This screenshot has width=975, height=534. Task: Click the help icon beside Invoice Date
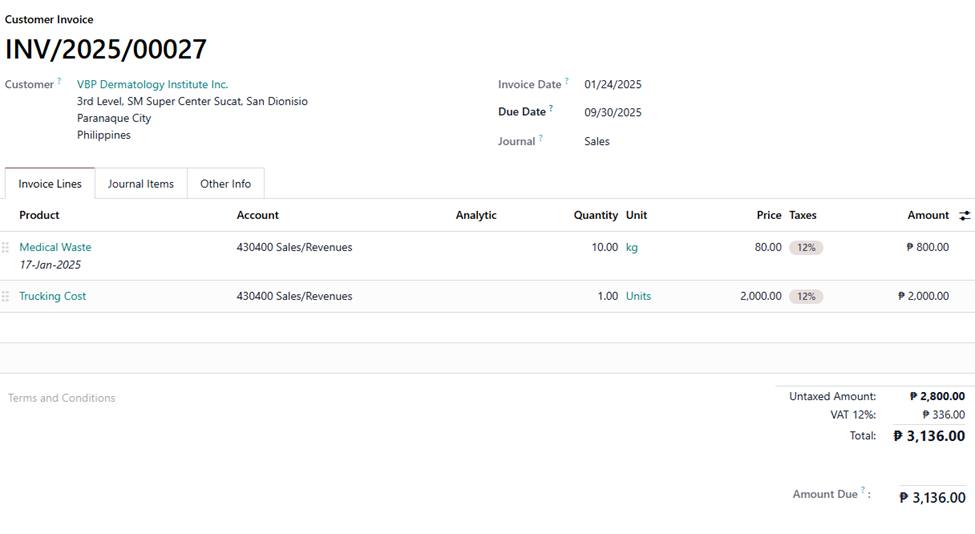click(566, 82)
